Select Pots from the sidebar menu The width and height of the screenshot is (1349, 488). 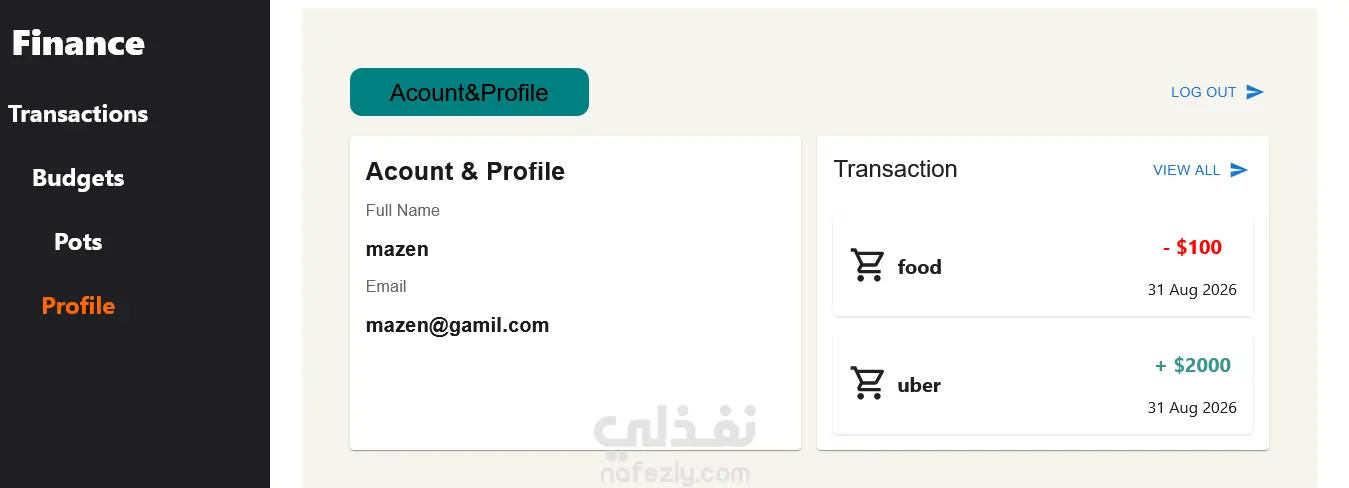tap(78, 242)
